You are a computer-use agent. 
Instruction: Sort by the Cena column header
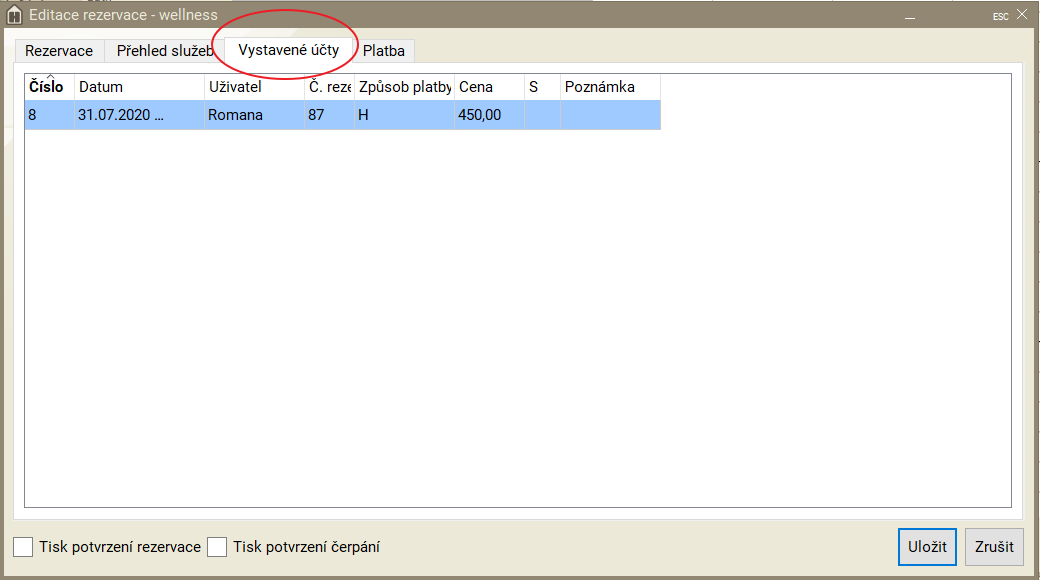pos(488,87)
